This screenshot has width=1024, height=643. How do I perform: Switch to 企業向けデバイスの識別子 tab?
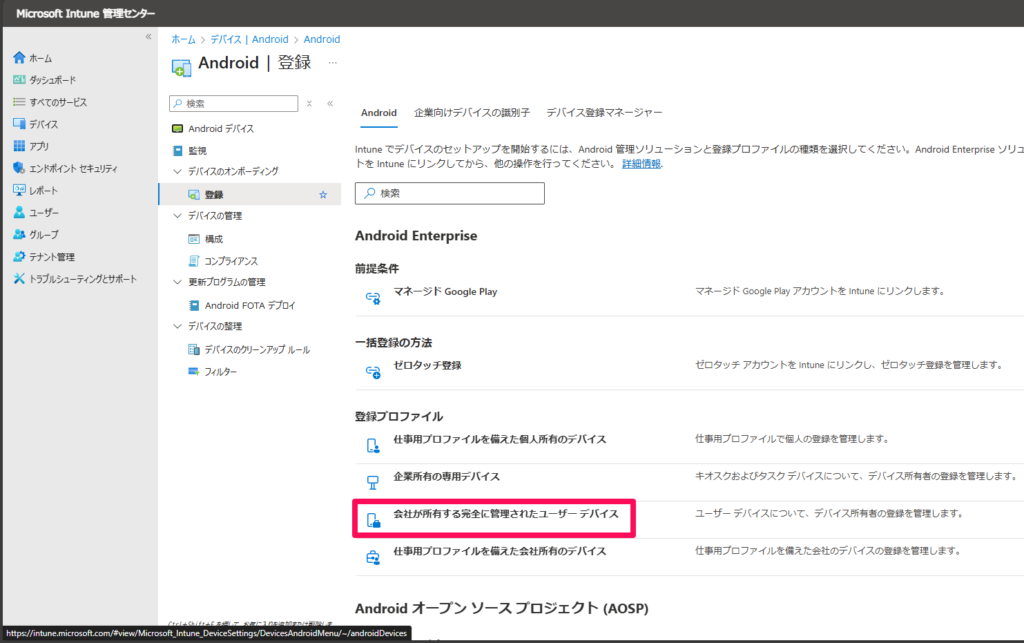coord(472,112)
